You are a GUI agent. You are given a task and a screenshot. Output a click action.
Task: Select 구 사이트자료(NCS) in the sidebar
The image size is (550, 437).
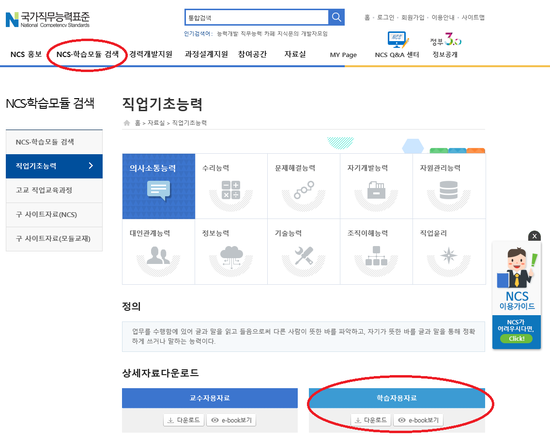pyautogui.click(x=54, y=214)
